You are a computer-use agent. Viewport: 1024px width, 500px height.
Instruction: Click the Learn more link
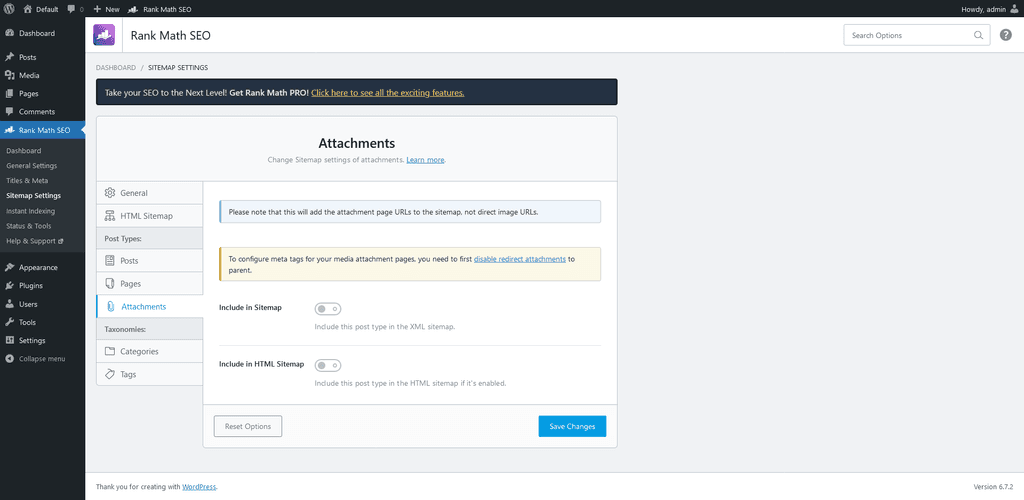coord(425,160)
